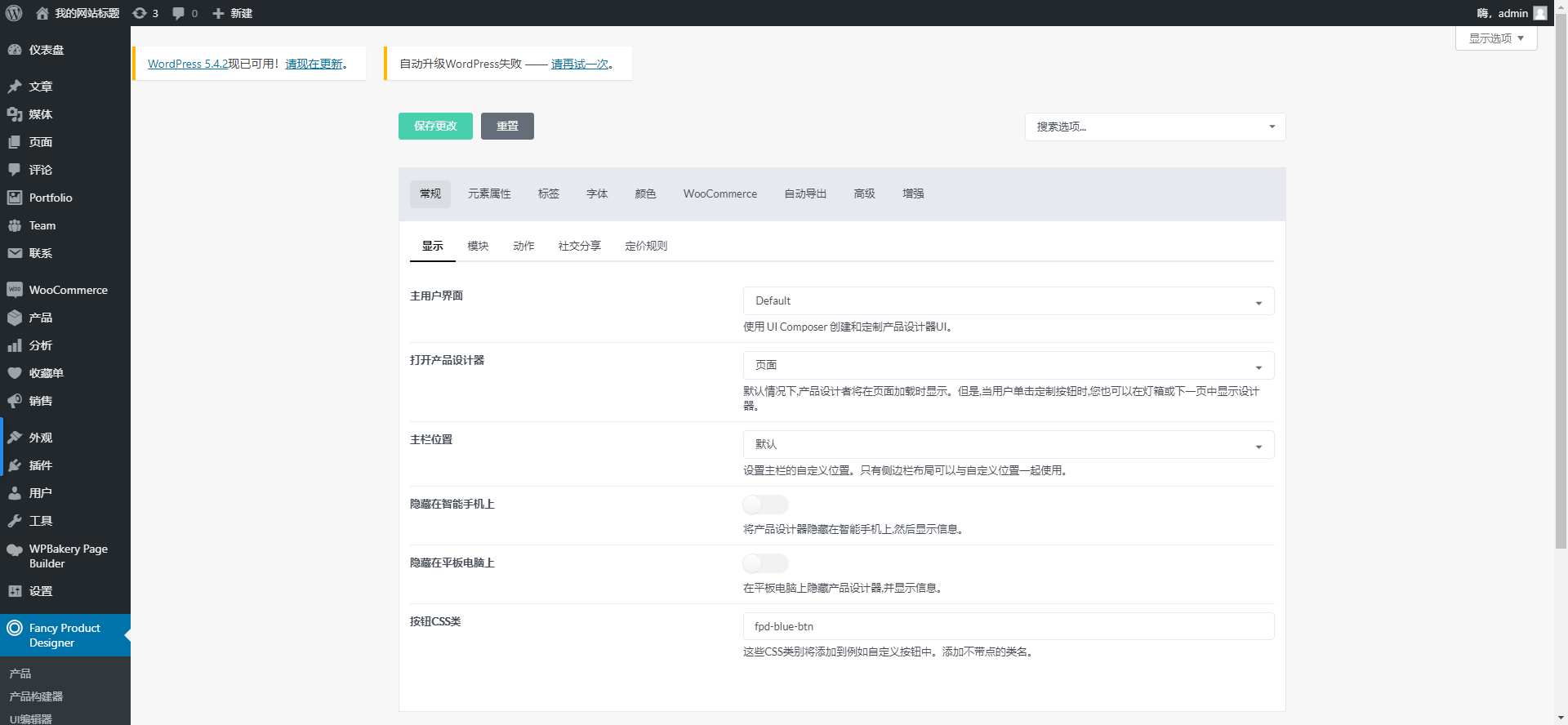
Task: Open the WordPress 5.4.2 link
Action: [x=188, y=64]
